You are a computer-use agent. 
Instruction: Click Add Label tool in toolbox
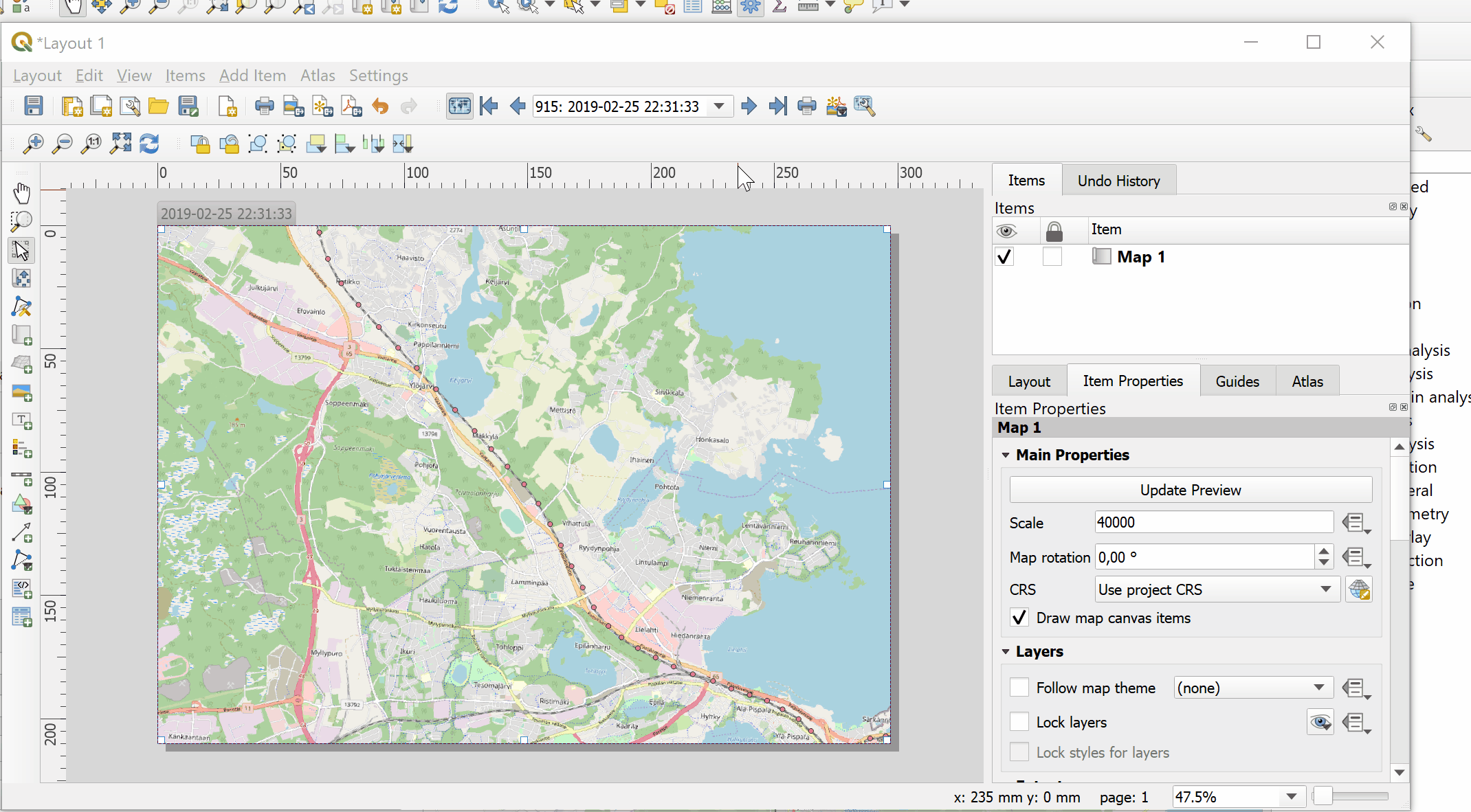pos(22,420)
